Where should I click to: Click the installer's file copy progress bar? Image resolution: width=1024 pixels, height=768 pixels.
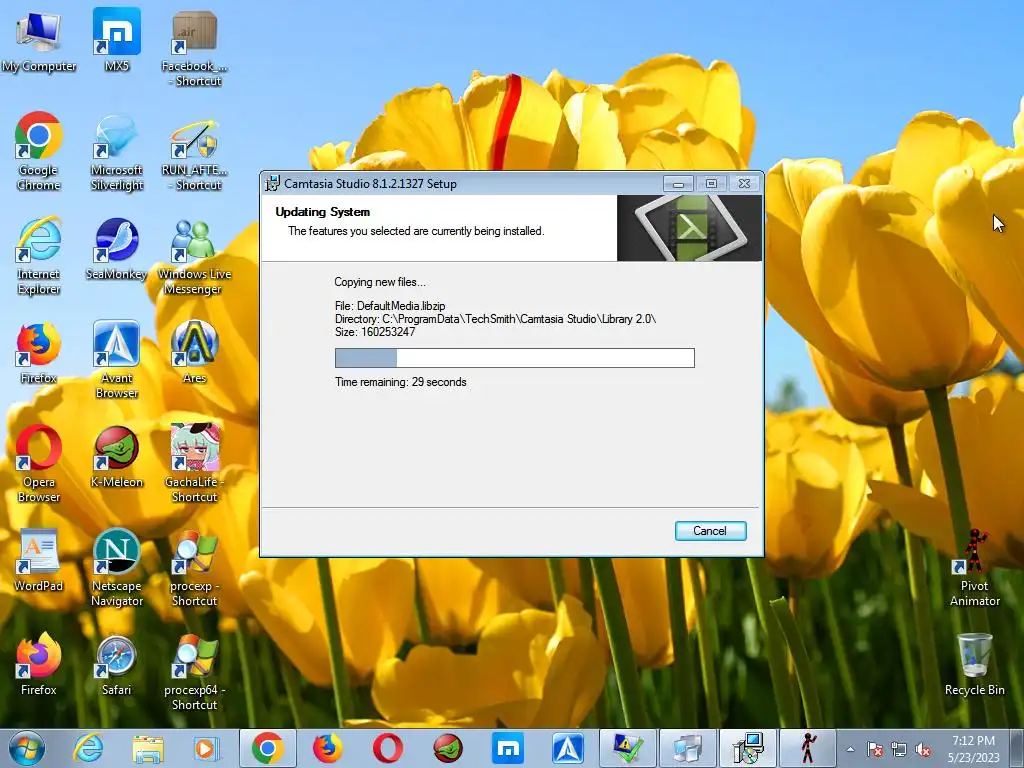click(x=515, y=358)
